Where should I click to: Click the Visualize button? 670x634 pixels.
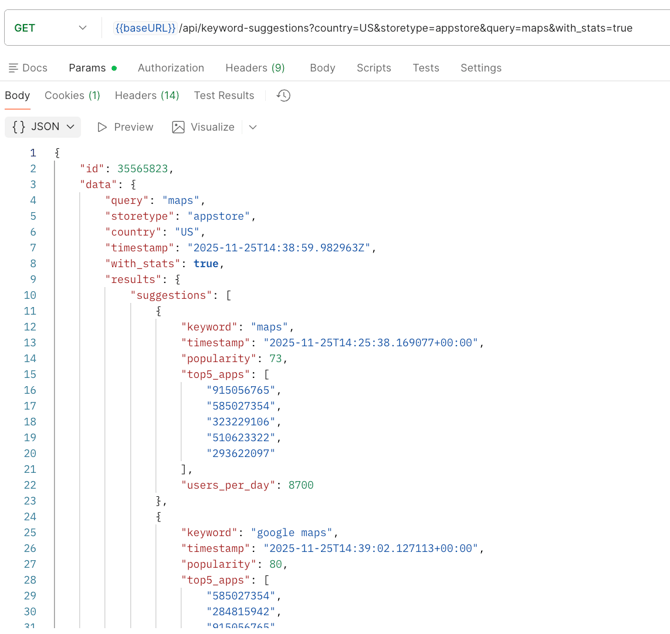[x=203, y=127]
